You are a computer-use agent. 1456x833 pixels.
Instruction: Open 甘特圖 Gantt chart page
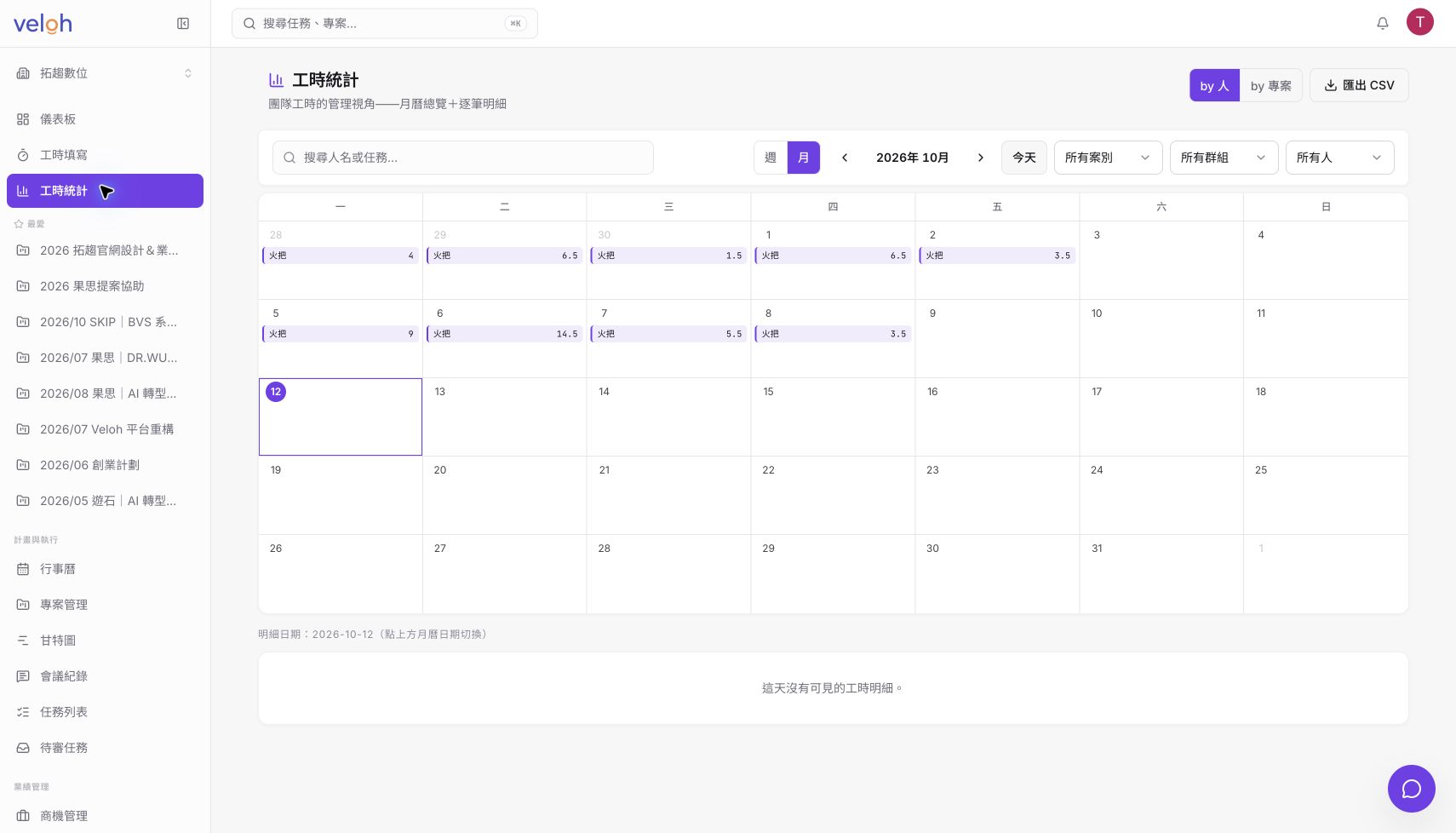click(x=105, y=641)
